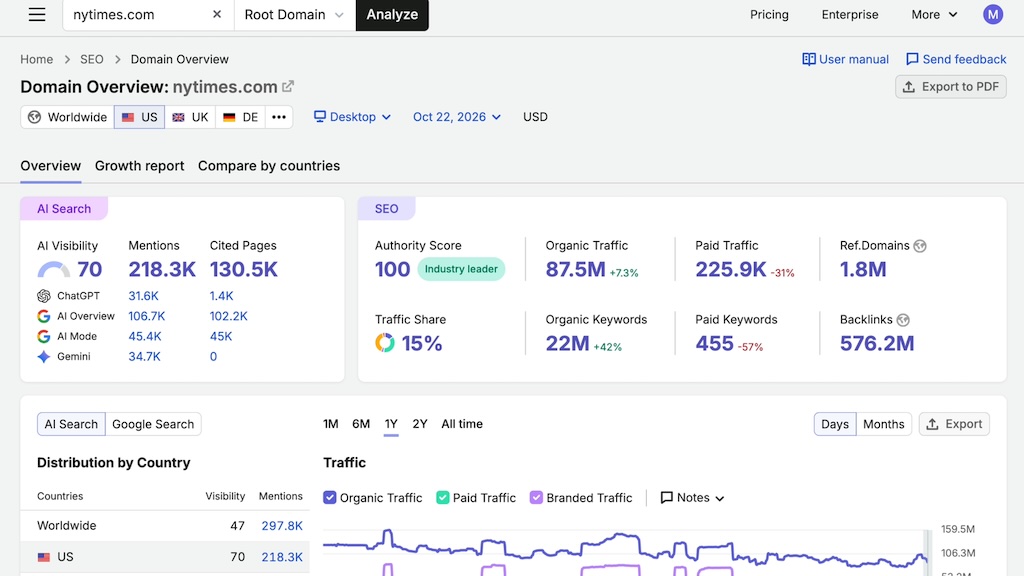Select the Worldwide database

tap(67, 117)
